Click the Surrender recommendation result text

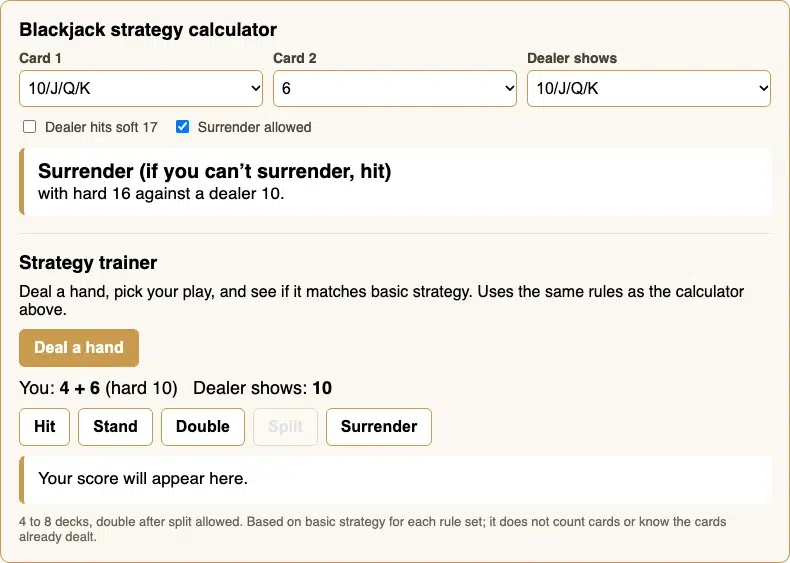click(215, 171)
